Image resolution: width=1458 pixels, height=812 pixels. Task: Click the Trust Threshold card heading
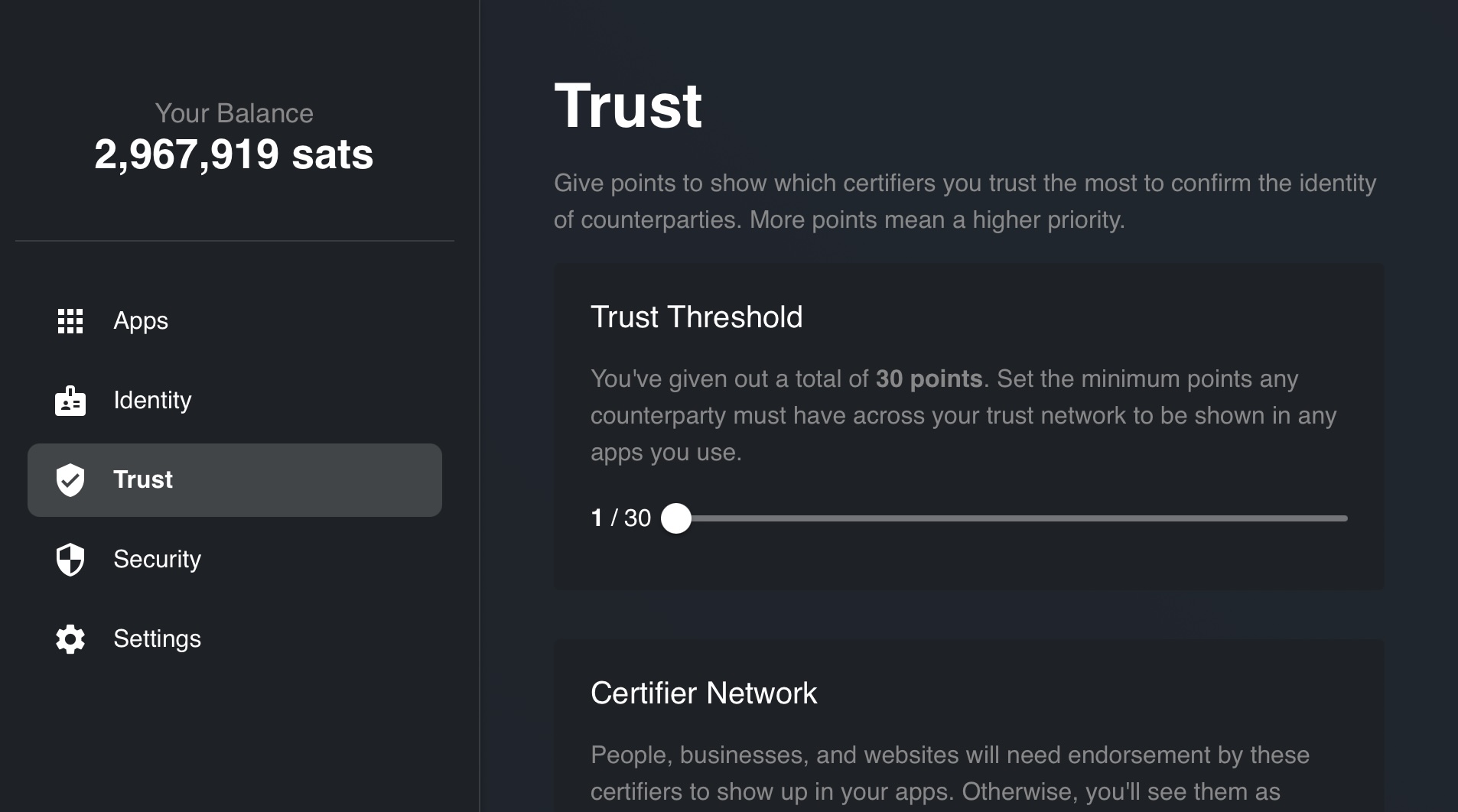pos(696,317)
